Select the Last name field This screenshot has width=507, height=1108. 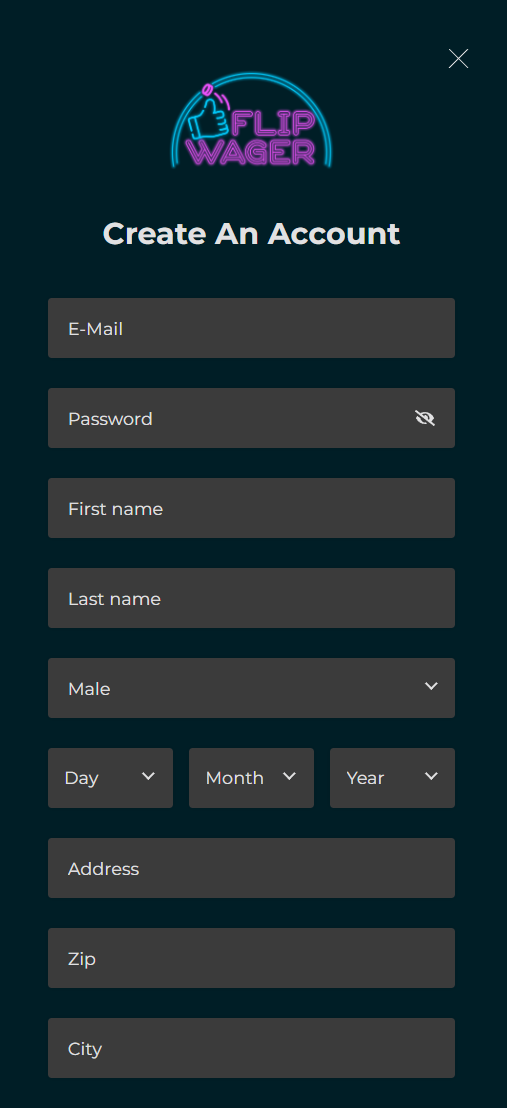[251, 598]
